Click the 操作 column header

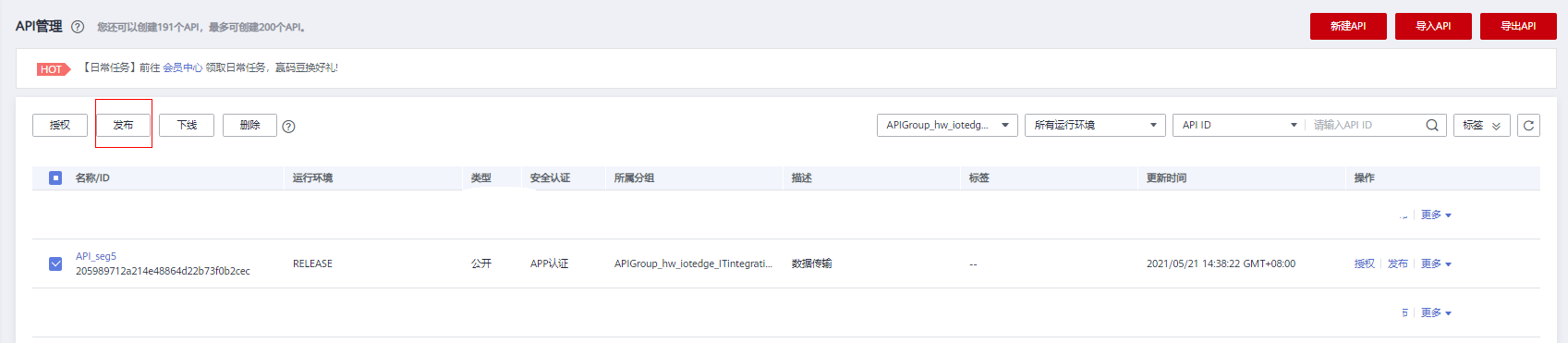point(1364,178)
